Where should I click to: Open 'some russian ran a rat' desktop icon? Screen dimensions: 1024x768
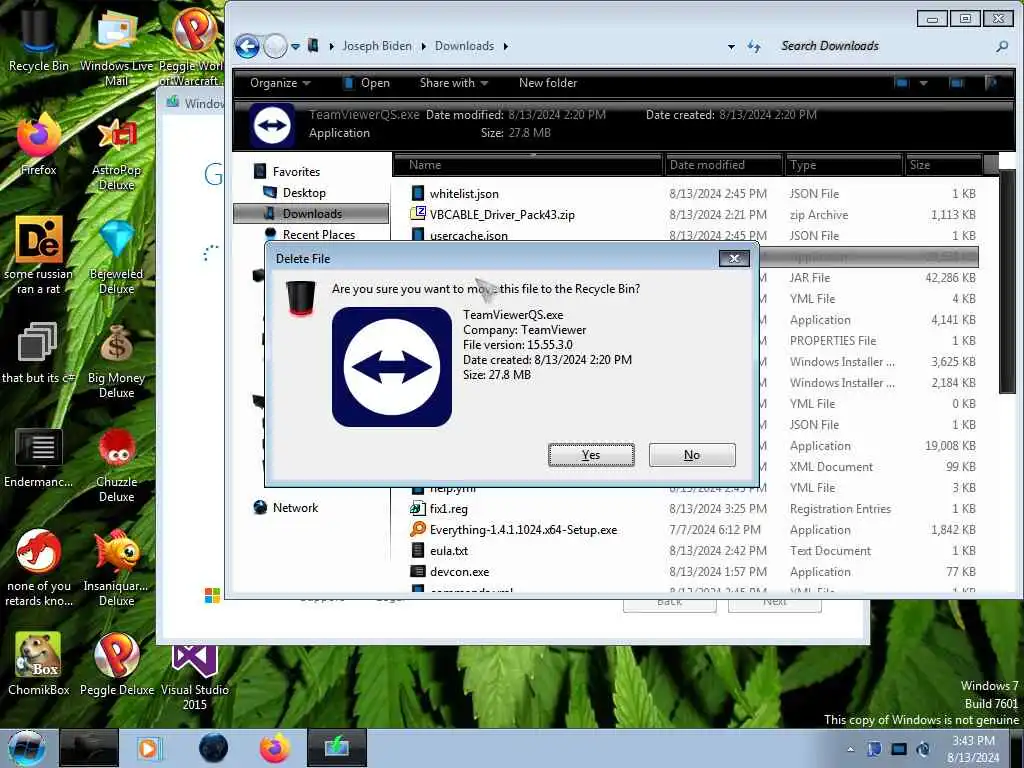[x=39, y=255]
